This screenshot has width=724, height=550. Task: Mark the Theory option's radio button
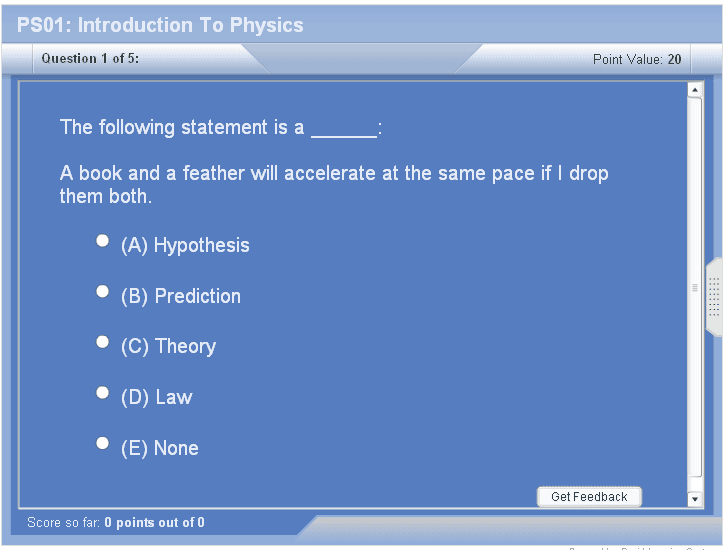point(102,342)
